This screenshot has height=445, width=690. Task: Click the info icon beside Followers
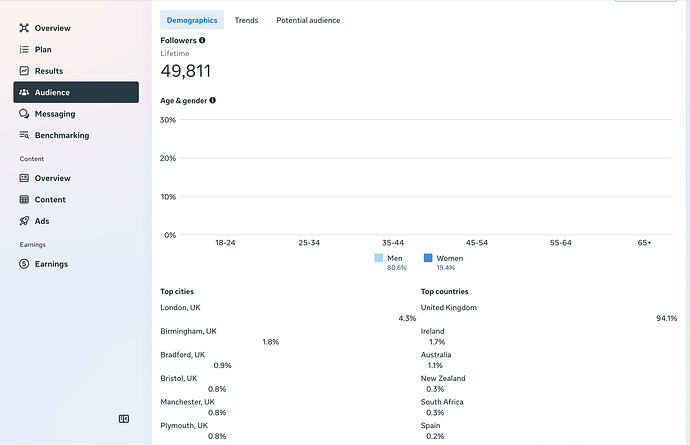point(202,40)
